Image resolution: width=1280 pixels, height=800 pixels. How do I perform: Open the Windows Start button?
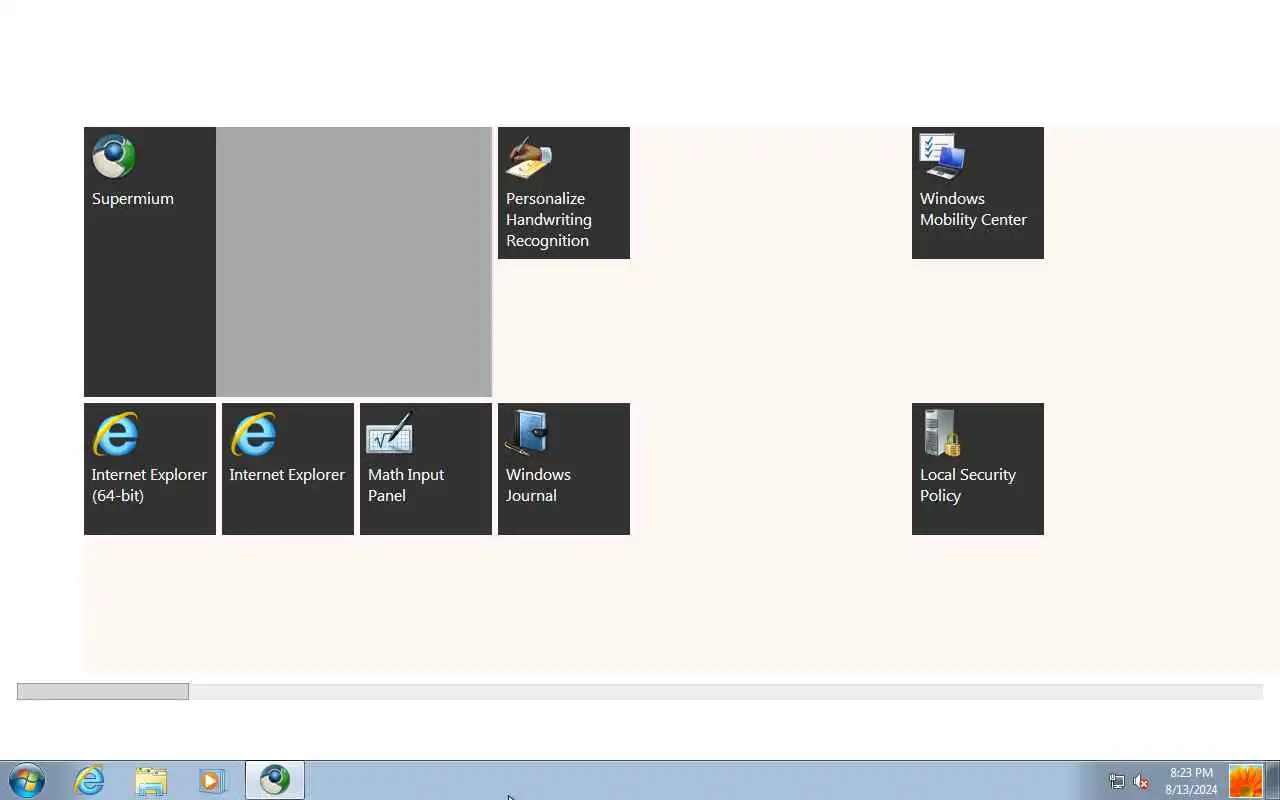tap(27, 780)
